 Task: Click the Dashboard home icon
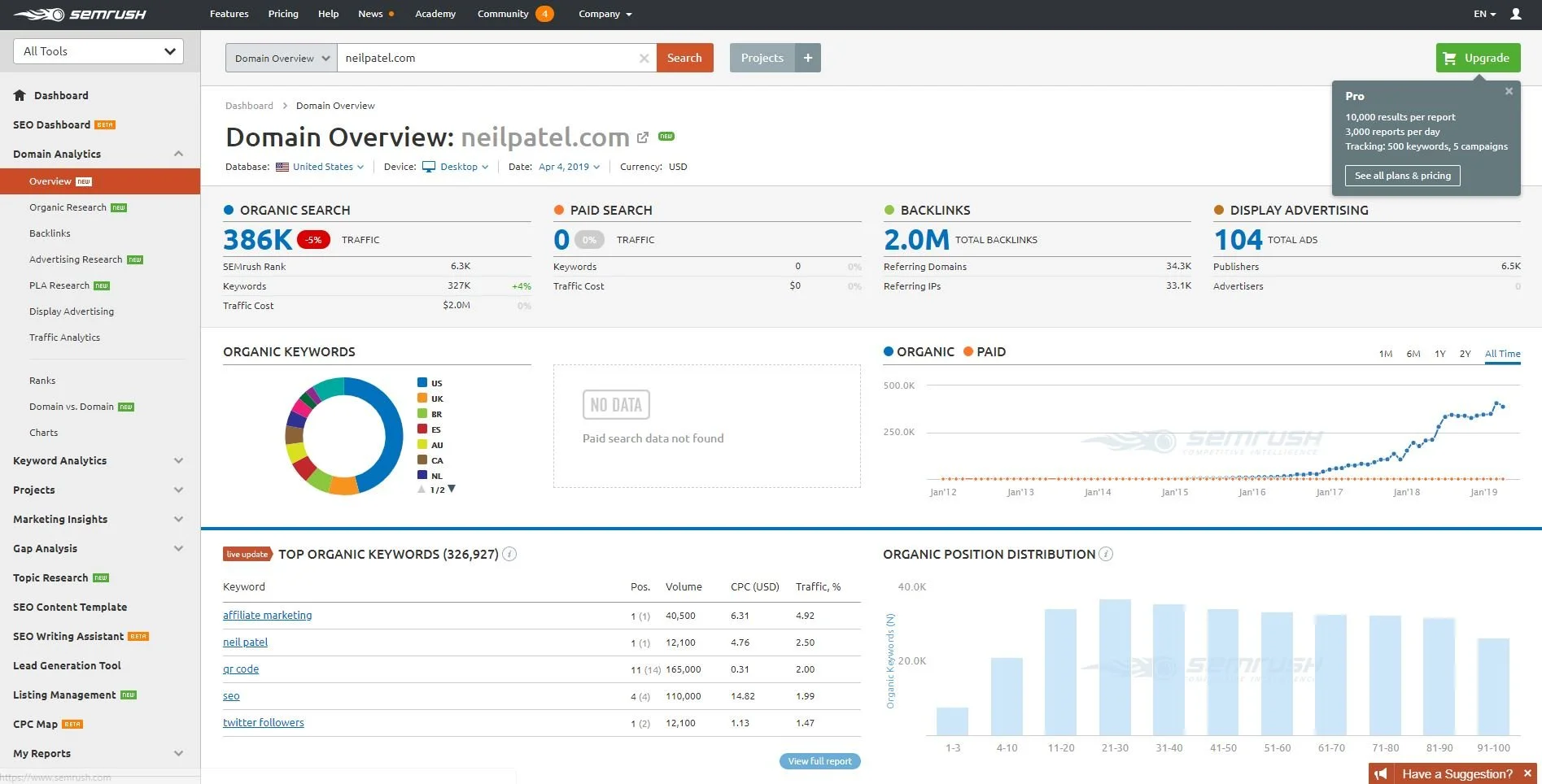[x=20, y=95]
